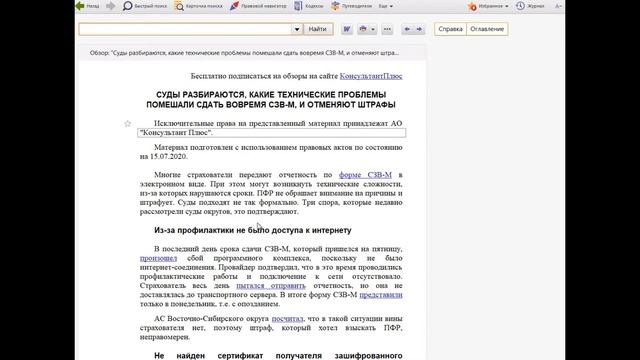Jump to the previous found fragment
640x360 pixels.
tap(407, 29)
